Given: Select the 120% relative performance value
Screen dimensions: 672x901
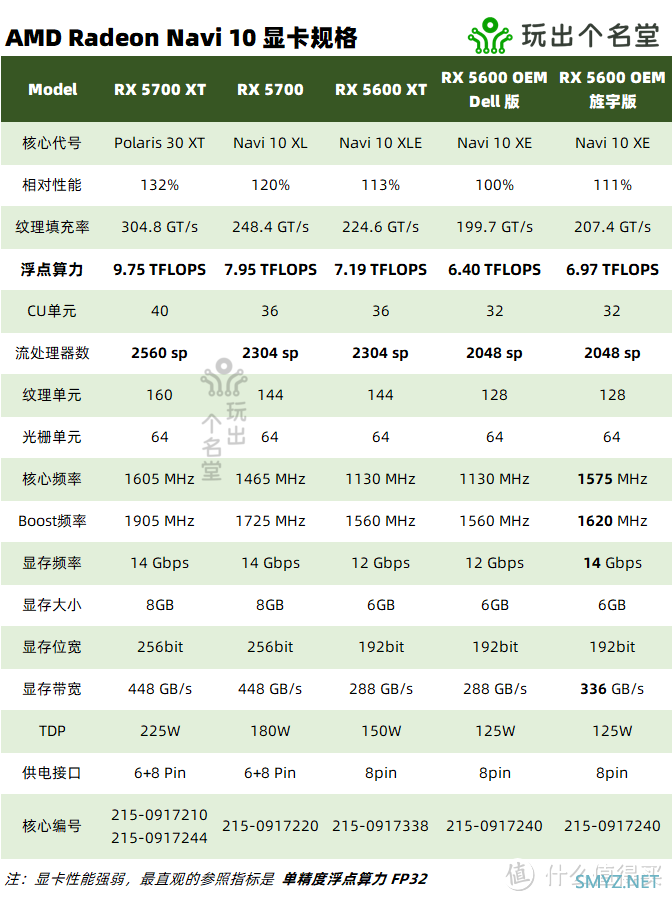Looking at the screenshot, I should point(270,185).
